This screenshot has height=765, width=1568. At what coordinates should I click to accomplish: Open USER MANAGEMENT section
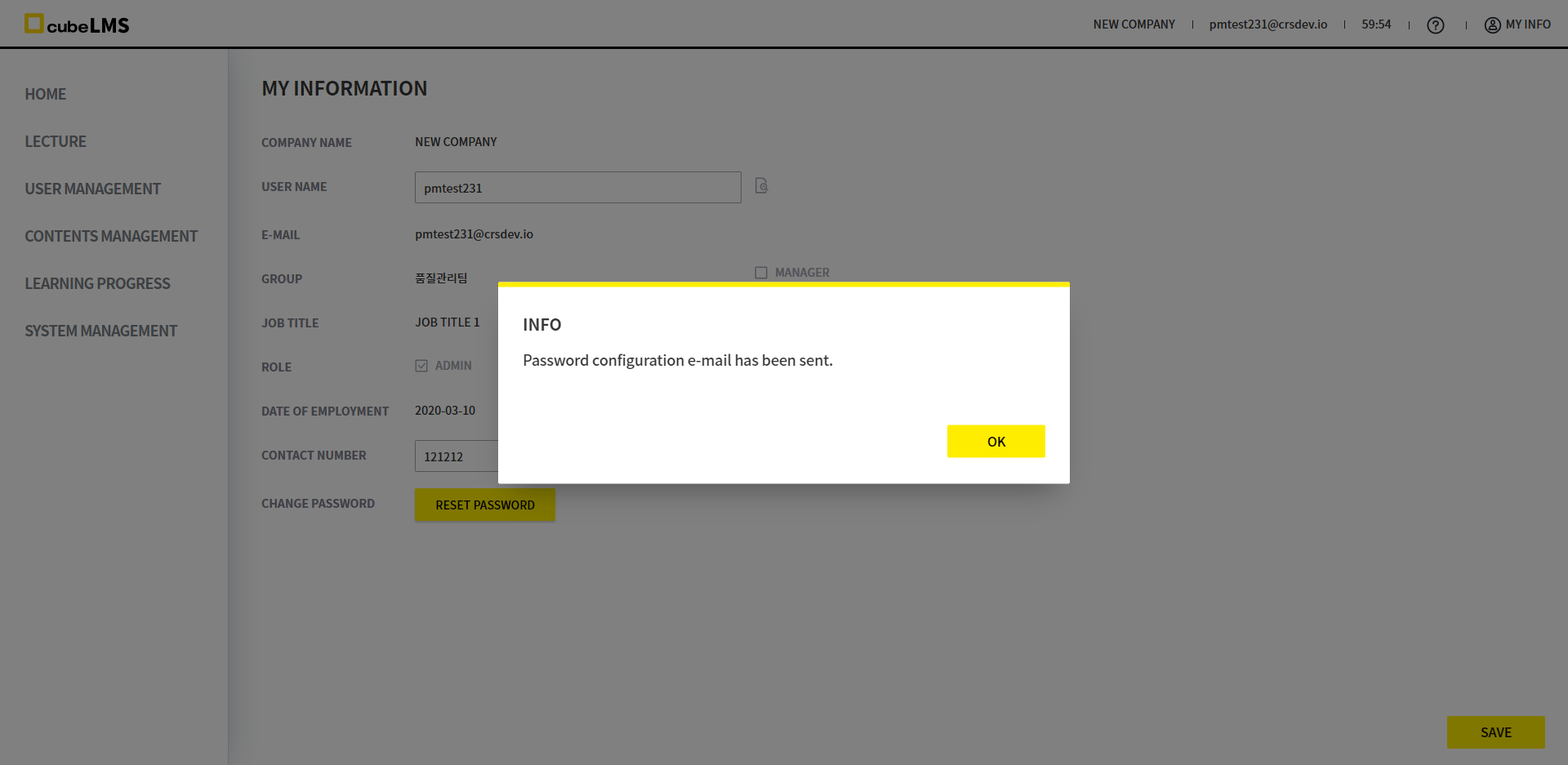pyautogui.click(x=92, y=189)
